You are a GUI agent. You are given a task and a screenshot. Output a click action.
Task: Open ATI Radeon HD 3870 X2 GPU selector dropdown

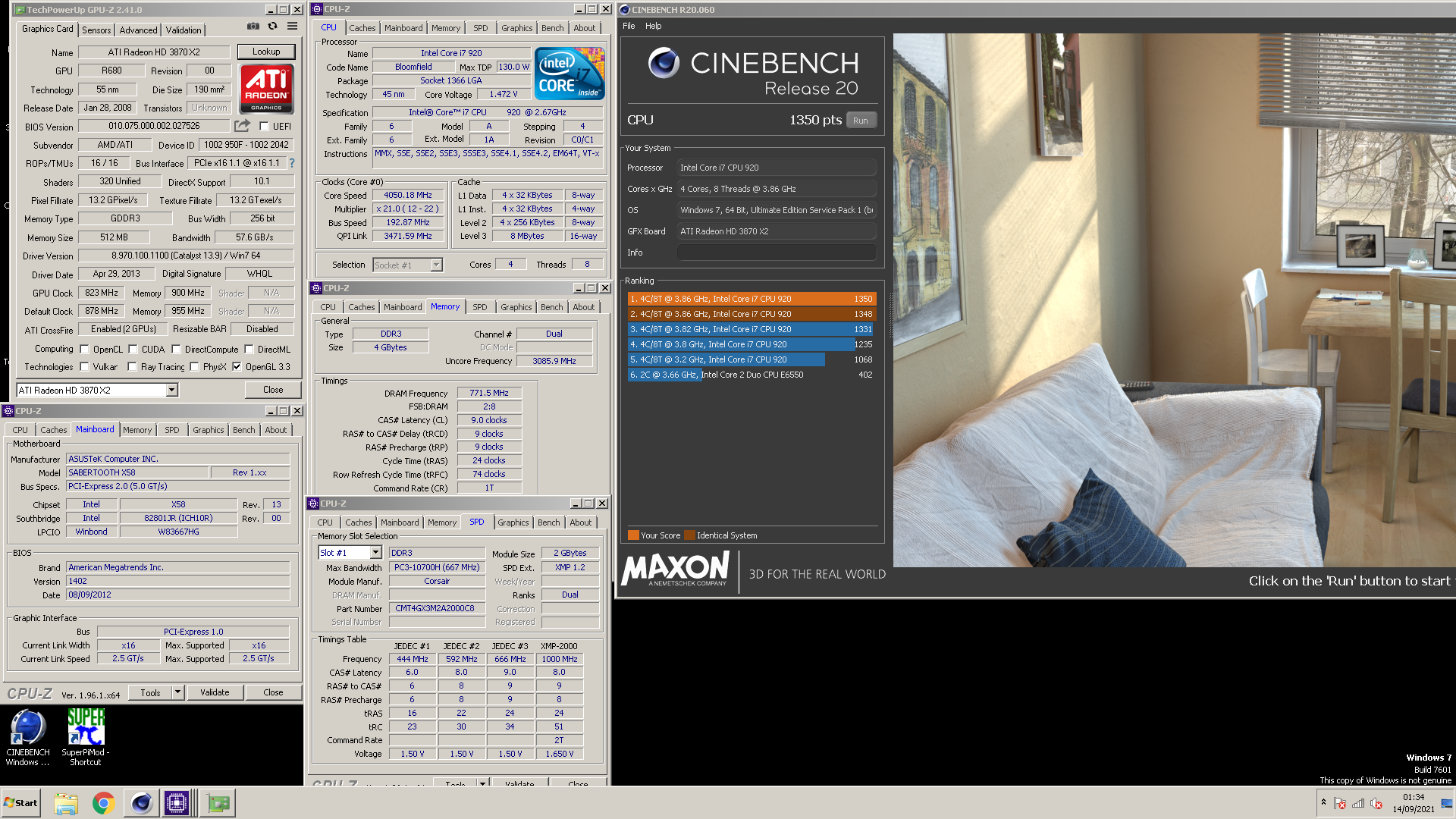(172, 390)
